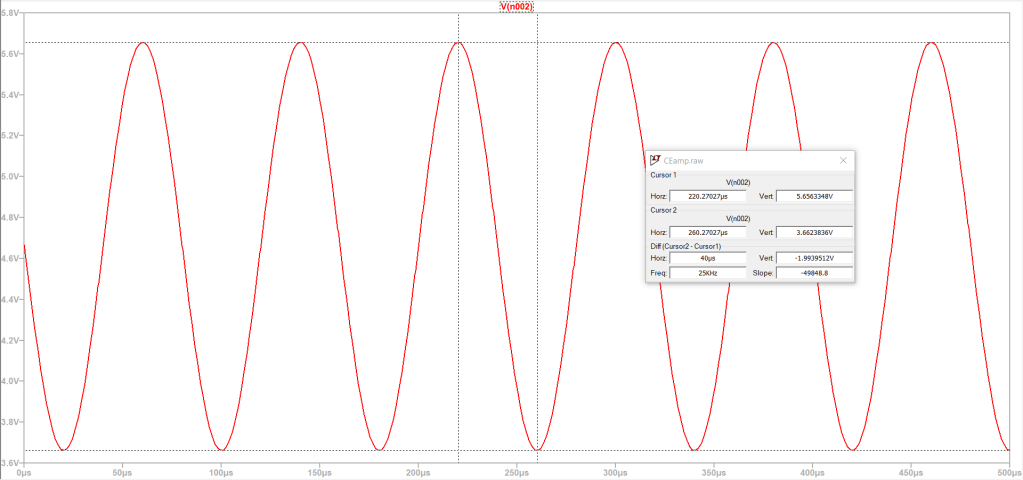This screenshot has height=480, width=1023.
Task: Click the Cursor 2 Horz field
Action: pyautogui.click(x=707, y=232)
